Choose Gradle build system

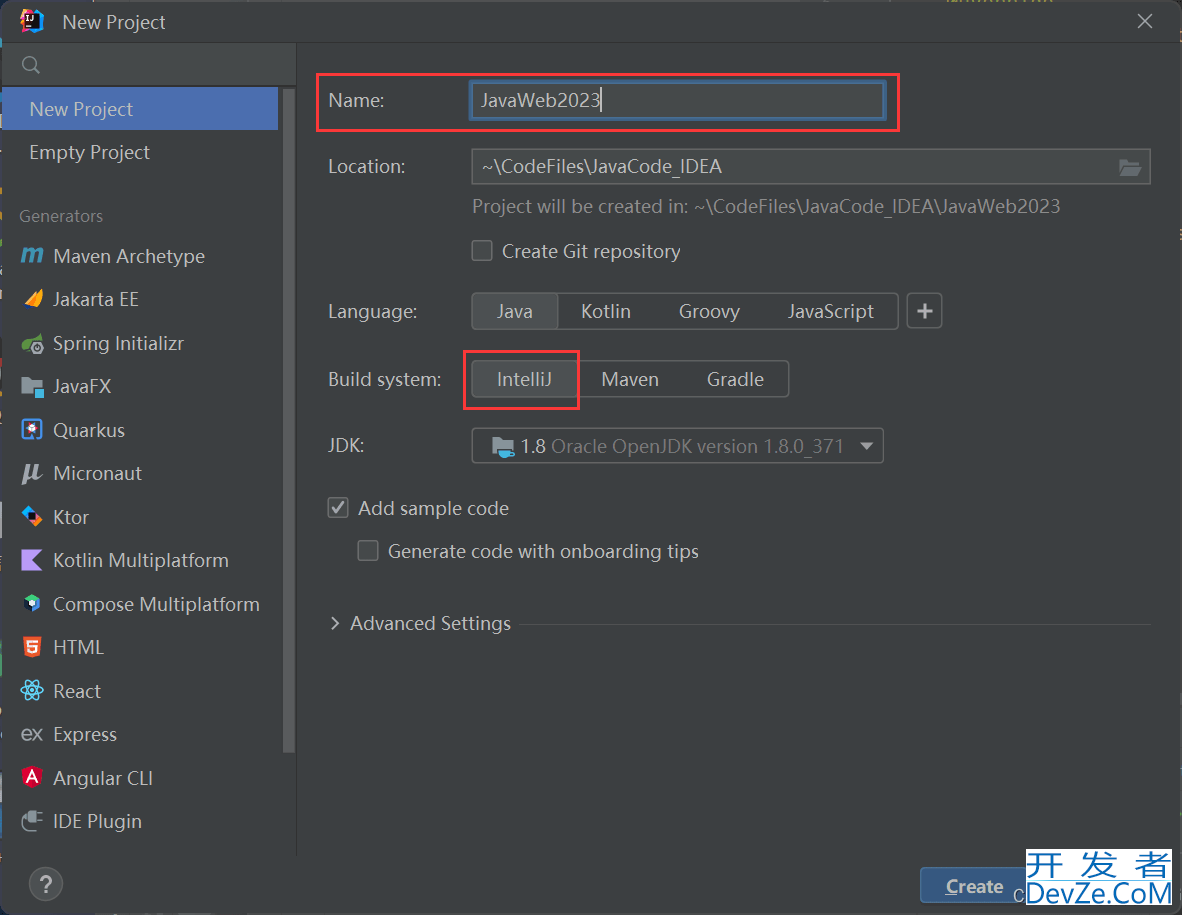coord(735,379)
